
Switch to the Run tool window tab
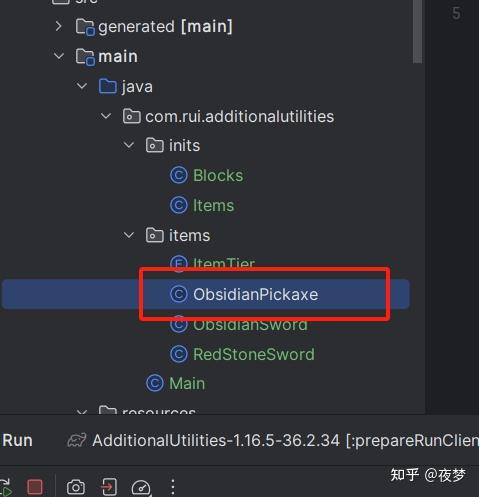[17, 440]
